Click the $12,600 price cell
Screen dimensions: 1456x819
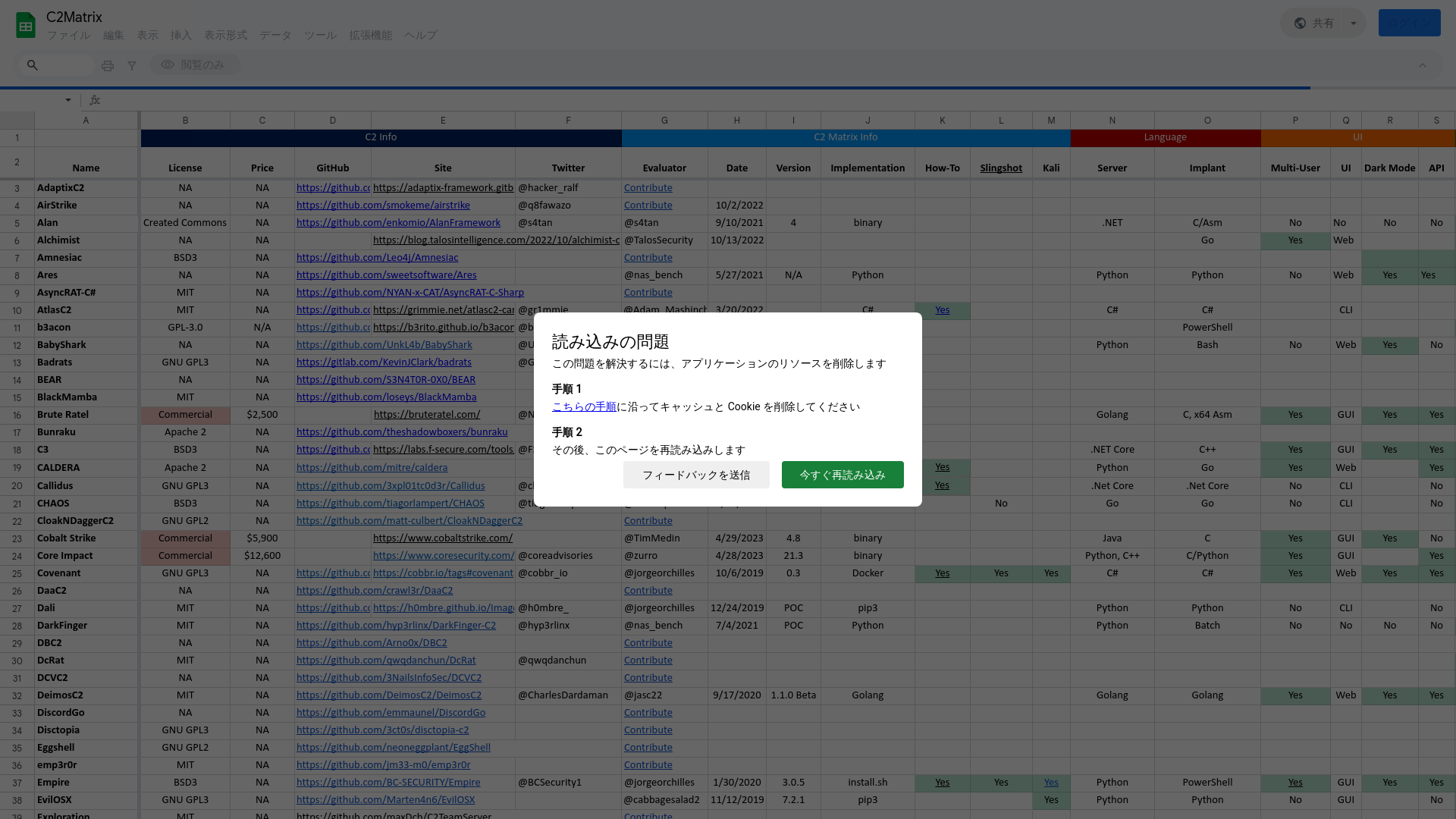coord(262,556)
